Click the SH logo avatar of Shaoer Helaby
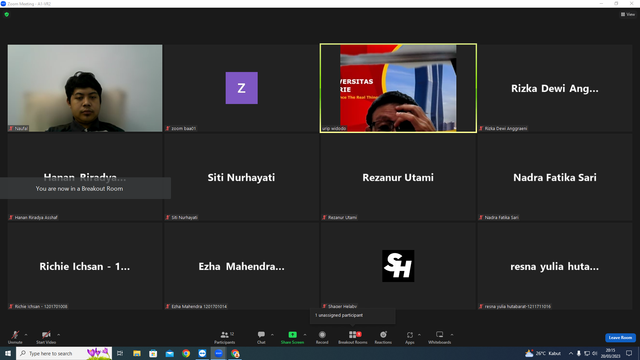The height and width of the screenshot is (360, 640). pos(398,266)
